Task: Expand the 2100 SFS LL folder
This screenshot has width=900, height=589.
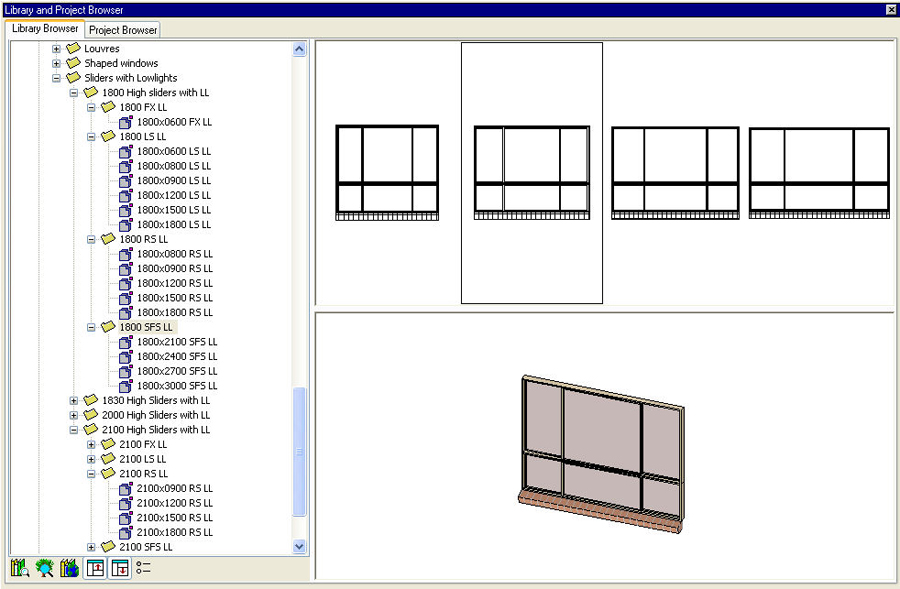Action: [x=91, y=547]
